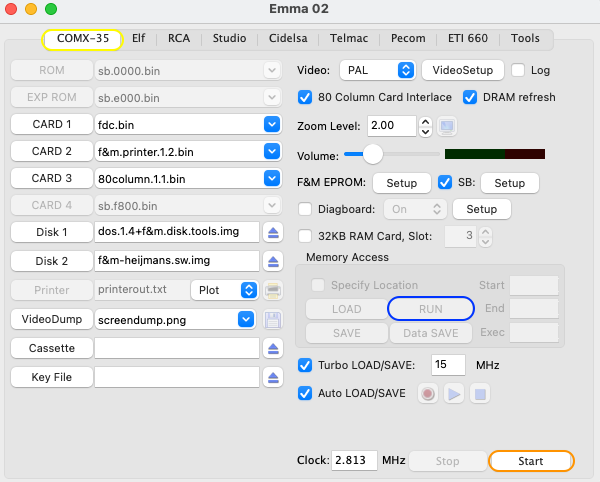
Task: Toggle the SB checkbox
Action: tap(444, 182)
